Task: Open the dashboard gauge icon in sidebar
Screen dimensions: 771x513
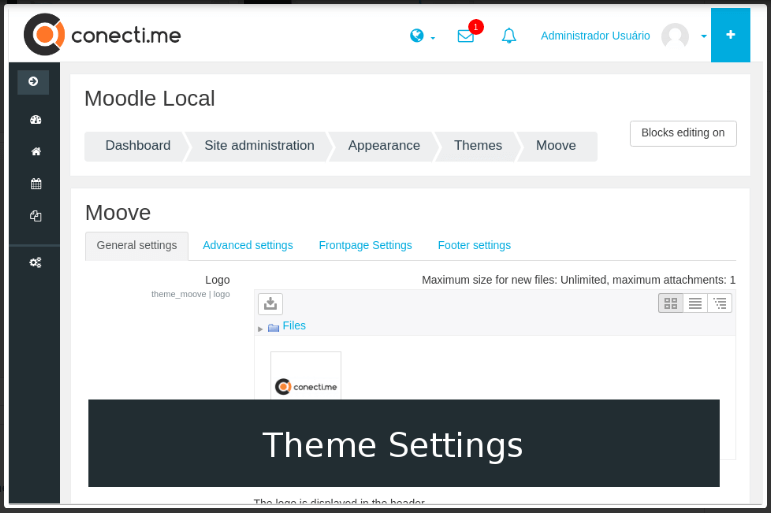Action: pos(35,120)
